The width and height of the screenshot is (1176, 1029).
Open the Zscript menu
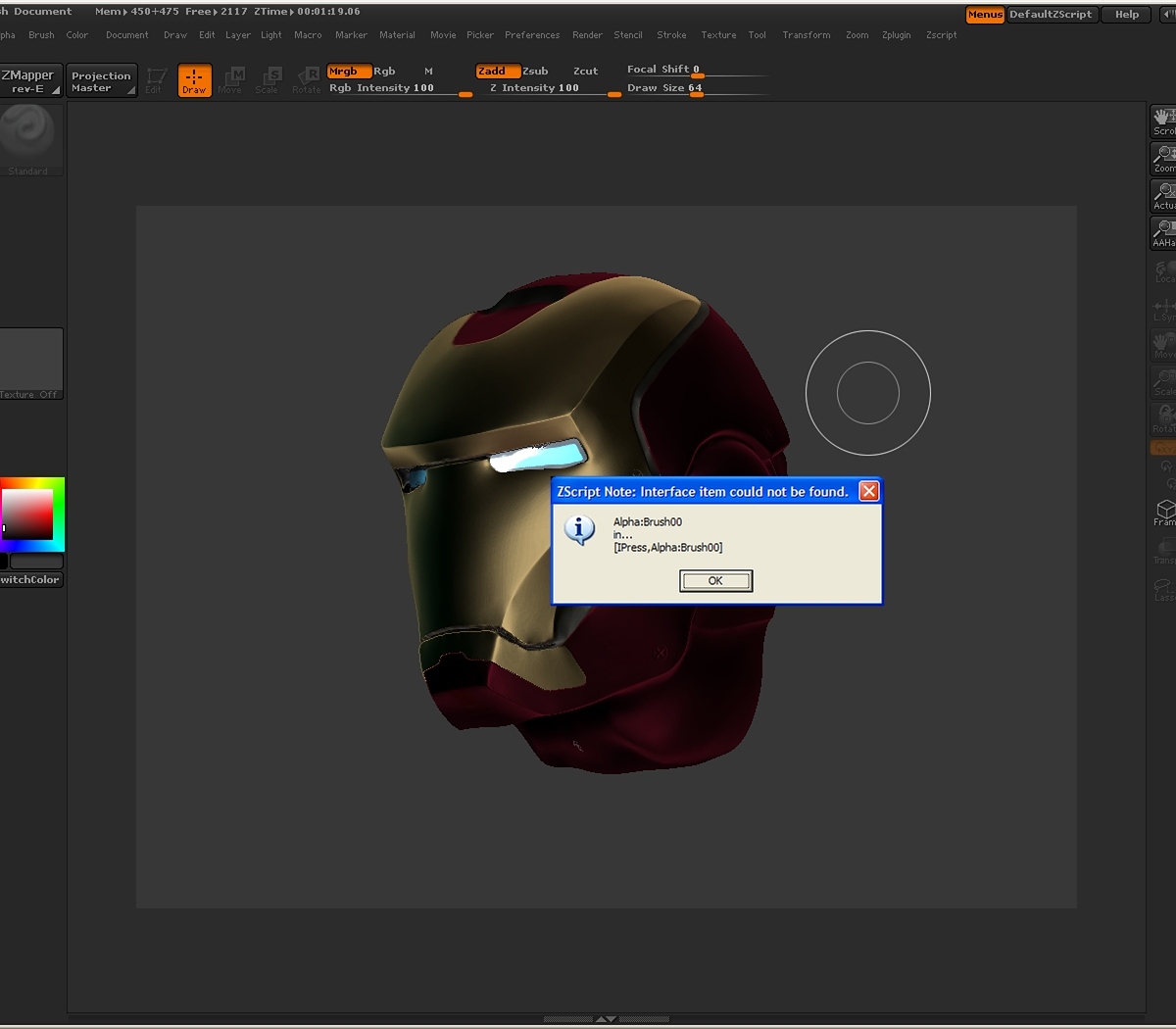click(941, 34)
